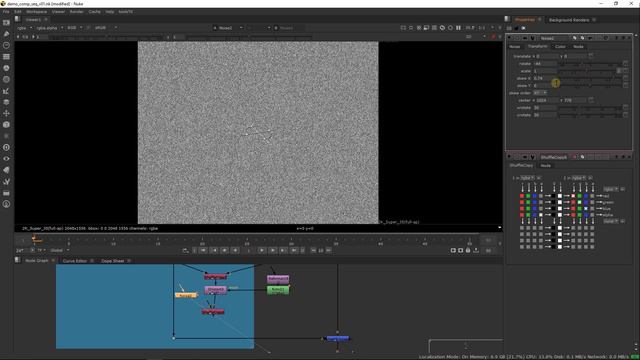The image size is (640, 360).
Task: Switch to the Dope Sheet tab
Action: point(113,261)
